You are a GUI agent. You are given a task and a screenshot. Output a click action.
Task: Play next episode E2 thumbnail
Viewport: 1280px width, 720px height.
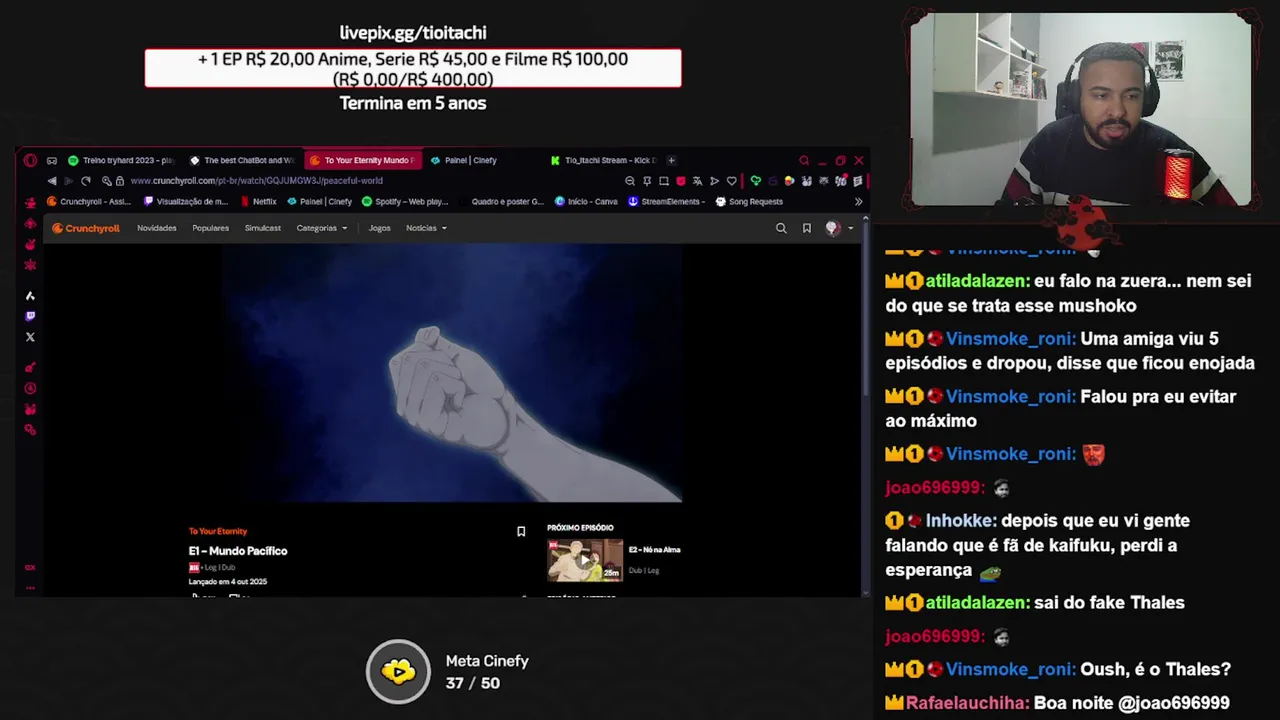click(585, 560)
